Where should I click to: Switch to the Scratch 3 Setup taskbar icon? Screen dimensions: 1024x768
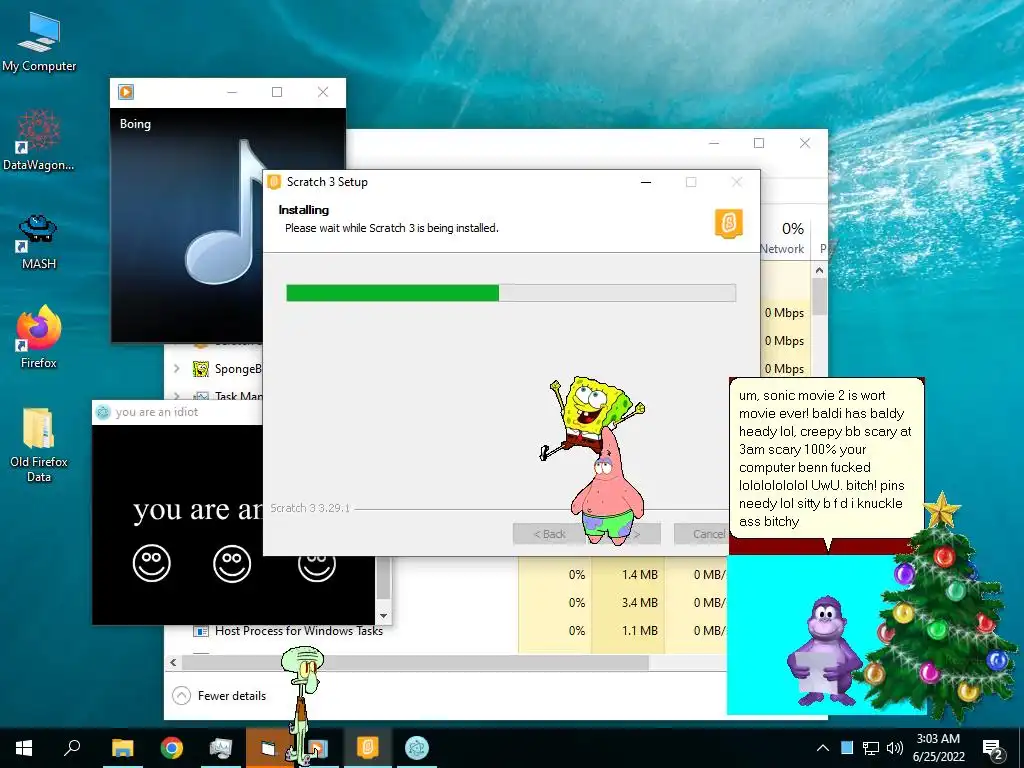coord(367,747)
